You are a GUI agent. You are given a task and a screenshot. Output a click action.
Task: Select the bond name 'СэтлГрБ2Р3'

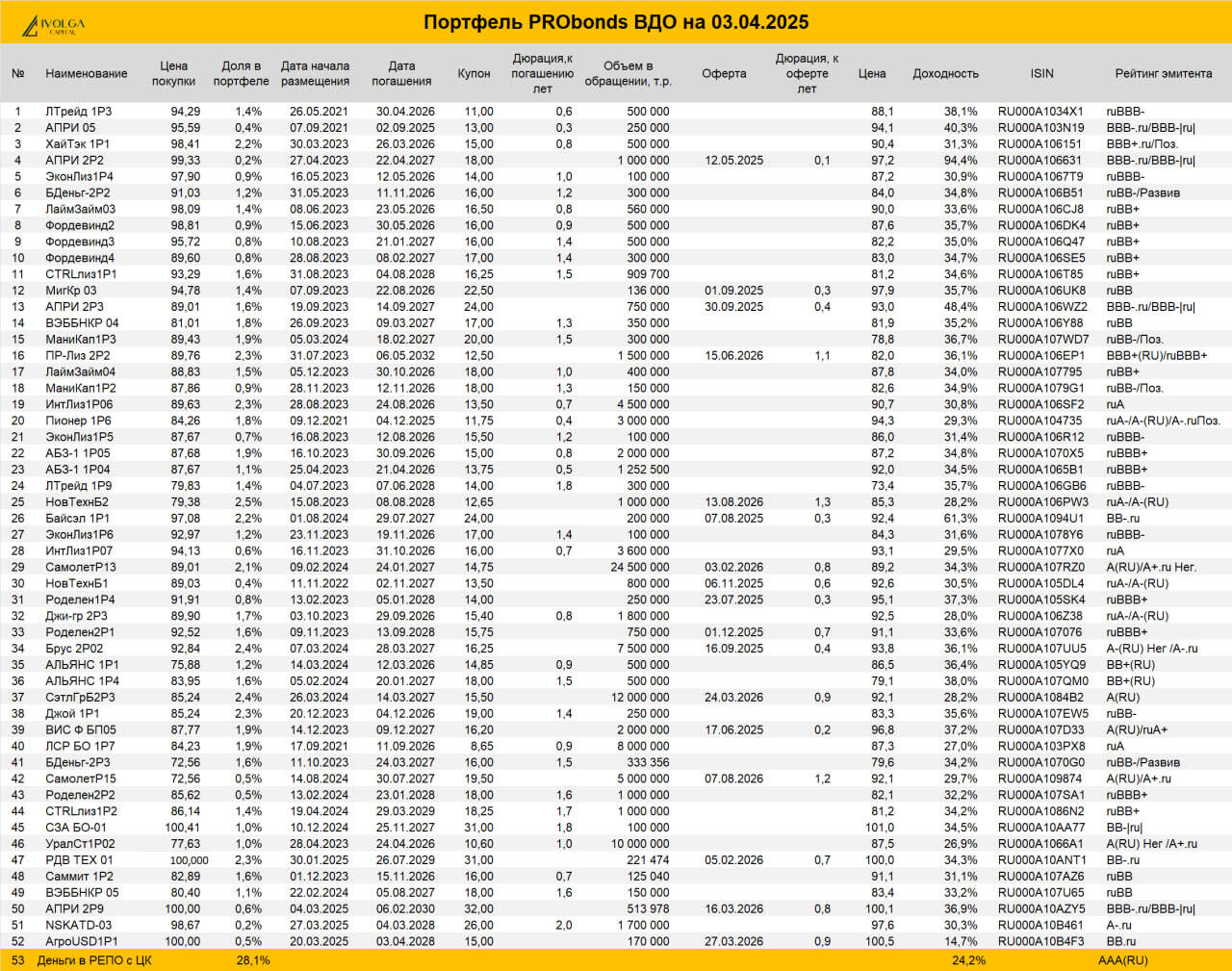coord(81,698)
